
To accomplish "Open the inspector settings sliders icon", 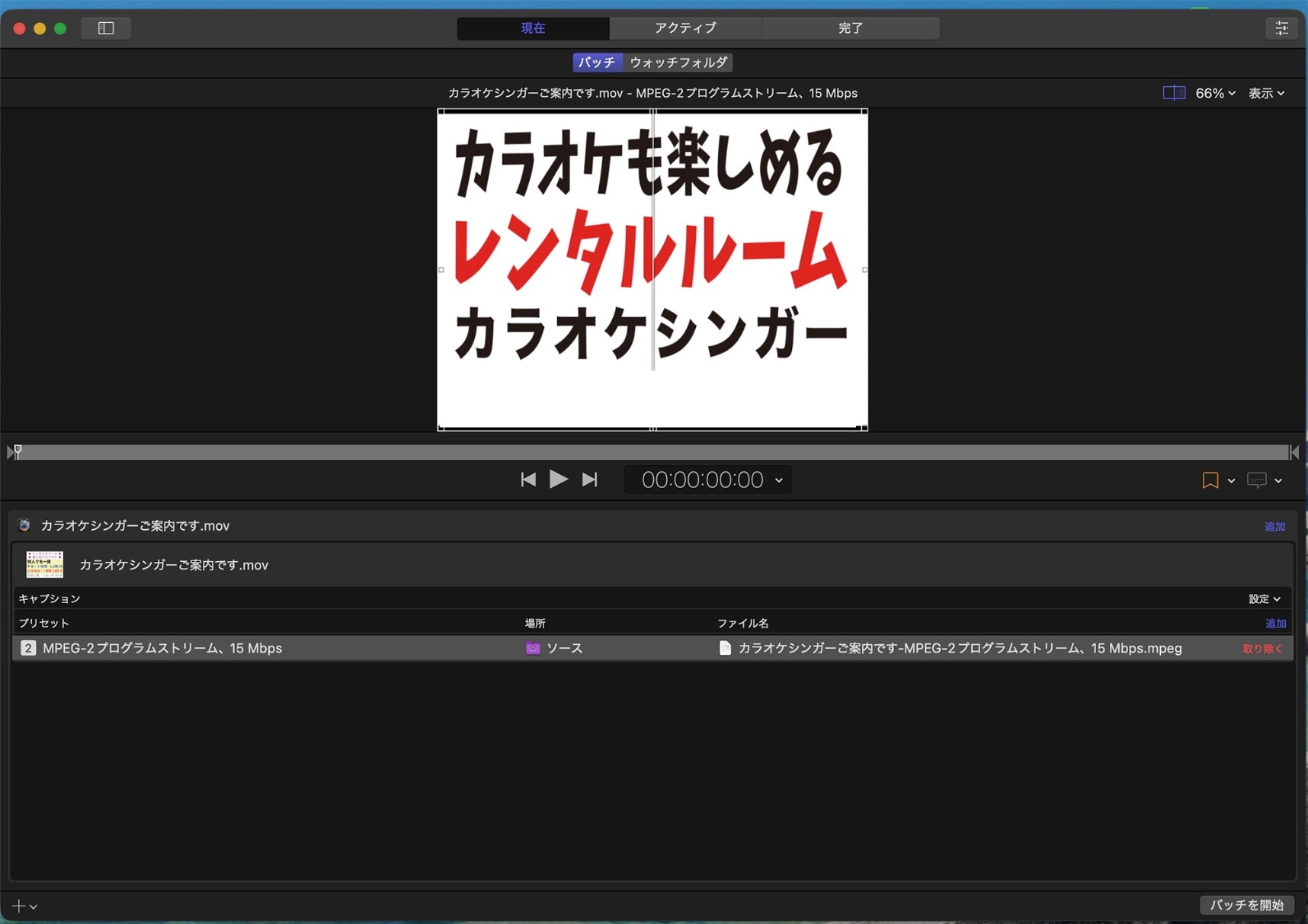I will pos(1281,28).
